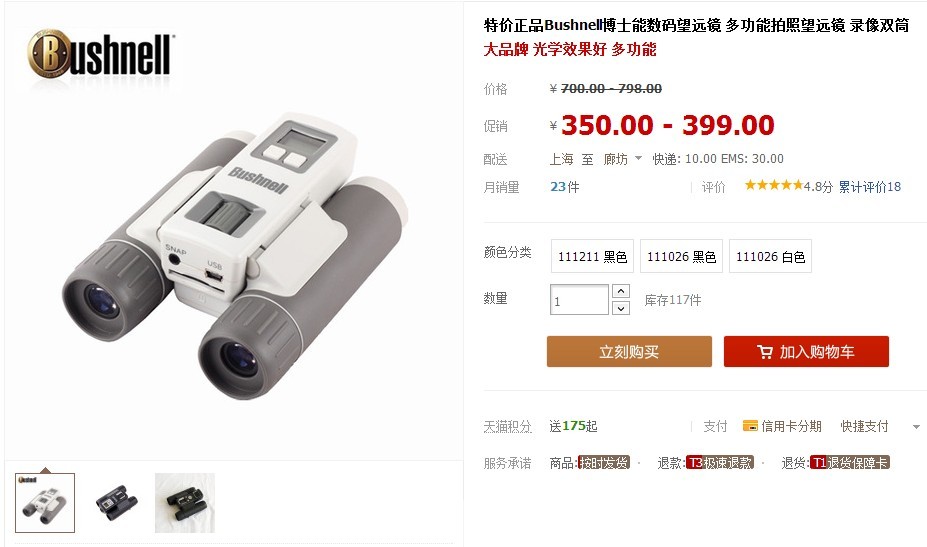Click the five-star rating icons
Image resolution: width=927 pixels, height=547 pixels.
[x=773, y=186]
